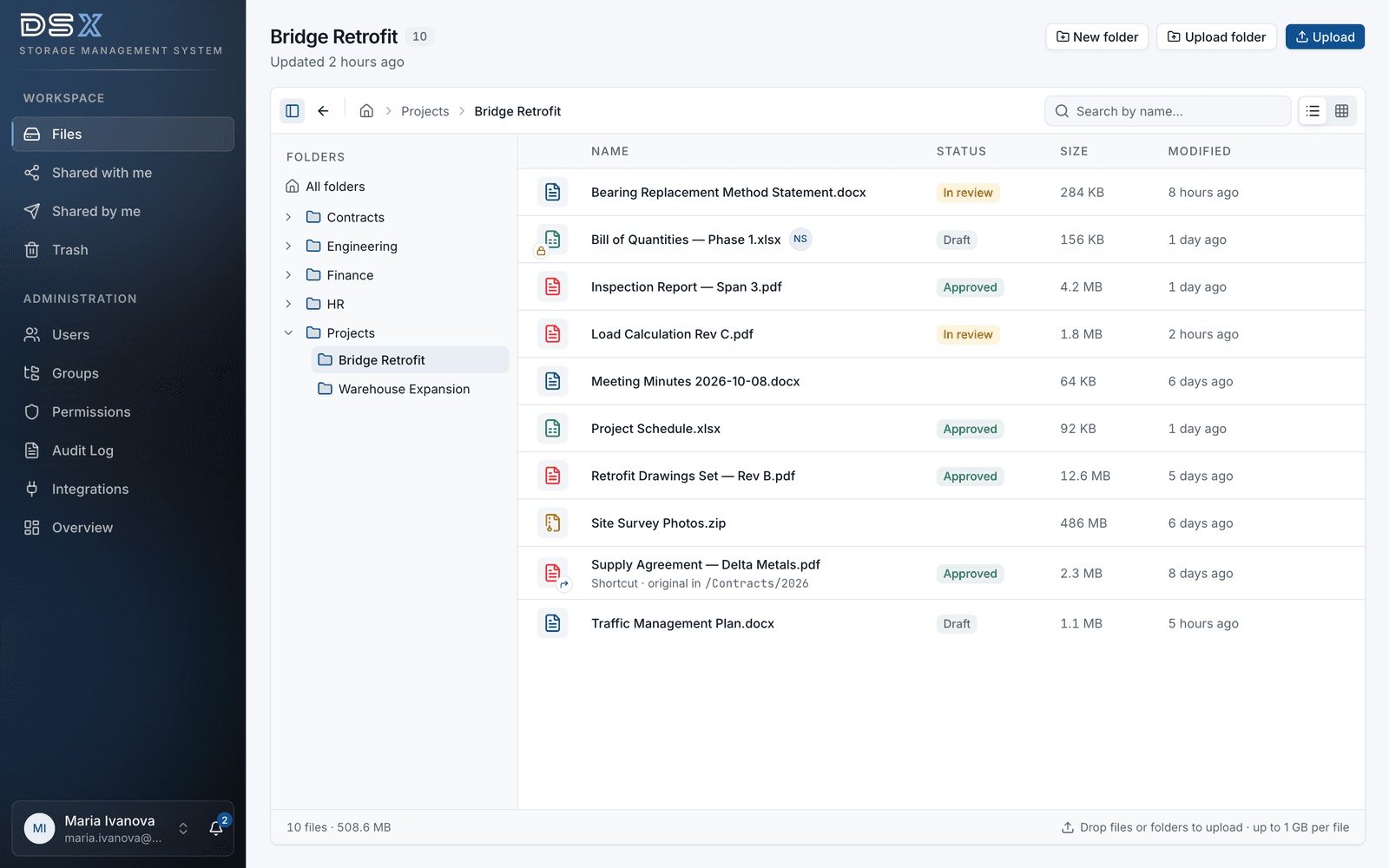Viewport: 1389px width, 868px height.
Task: Click the blue Upload button
Action: point(1325,36)
